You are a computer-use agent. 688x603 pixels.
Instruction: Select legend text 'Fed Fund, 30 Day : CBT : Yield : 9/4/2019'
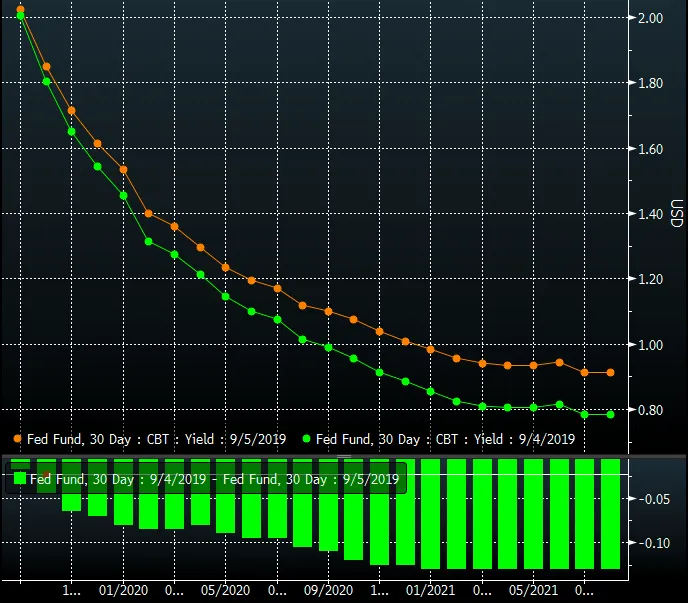(x=445, y=439)
